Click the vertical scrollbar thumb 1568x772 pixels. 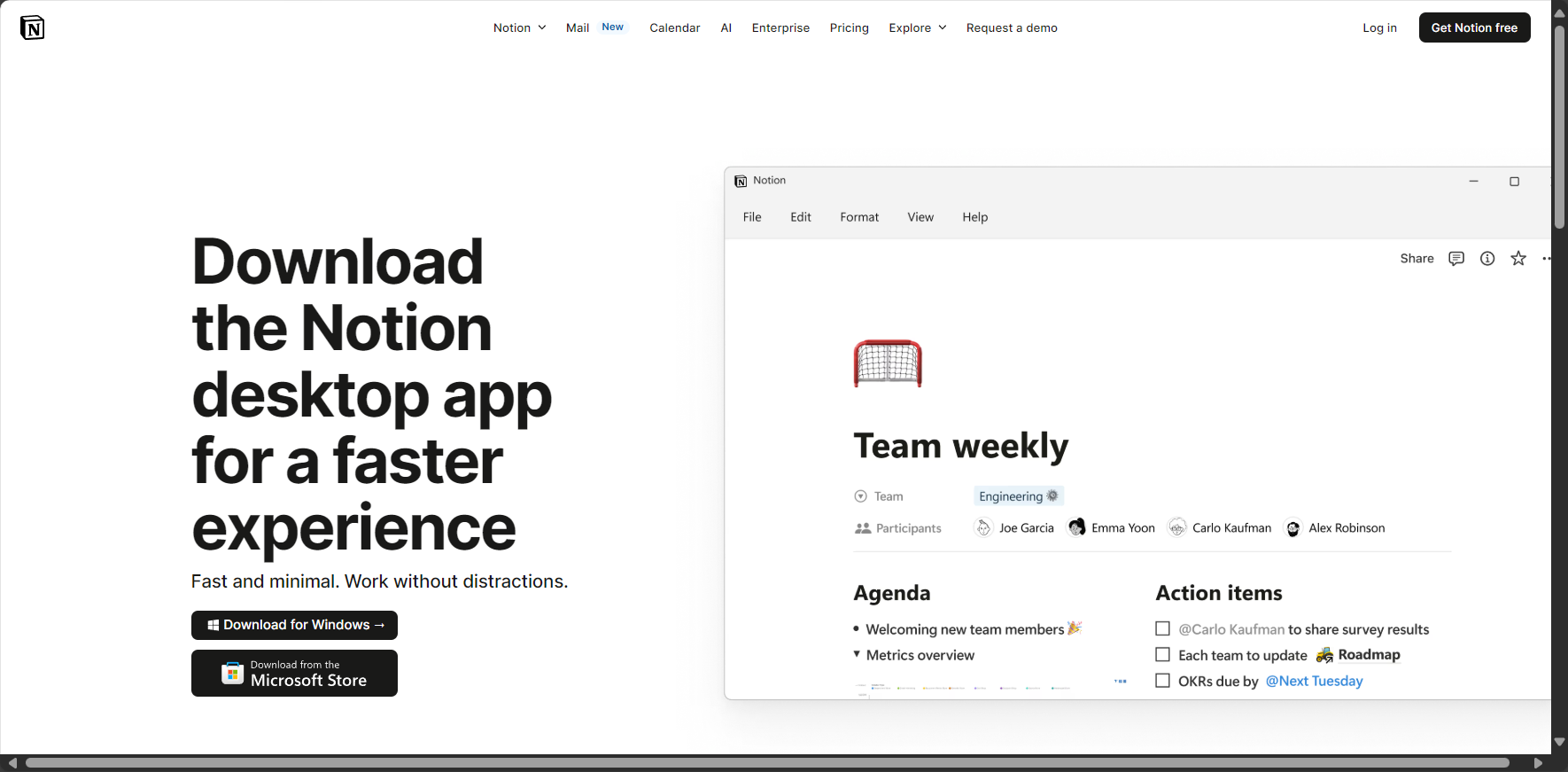coord(1559,127)
